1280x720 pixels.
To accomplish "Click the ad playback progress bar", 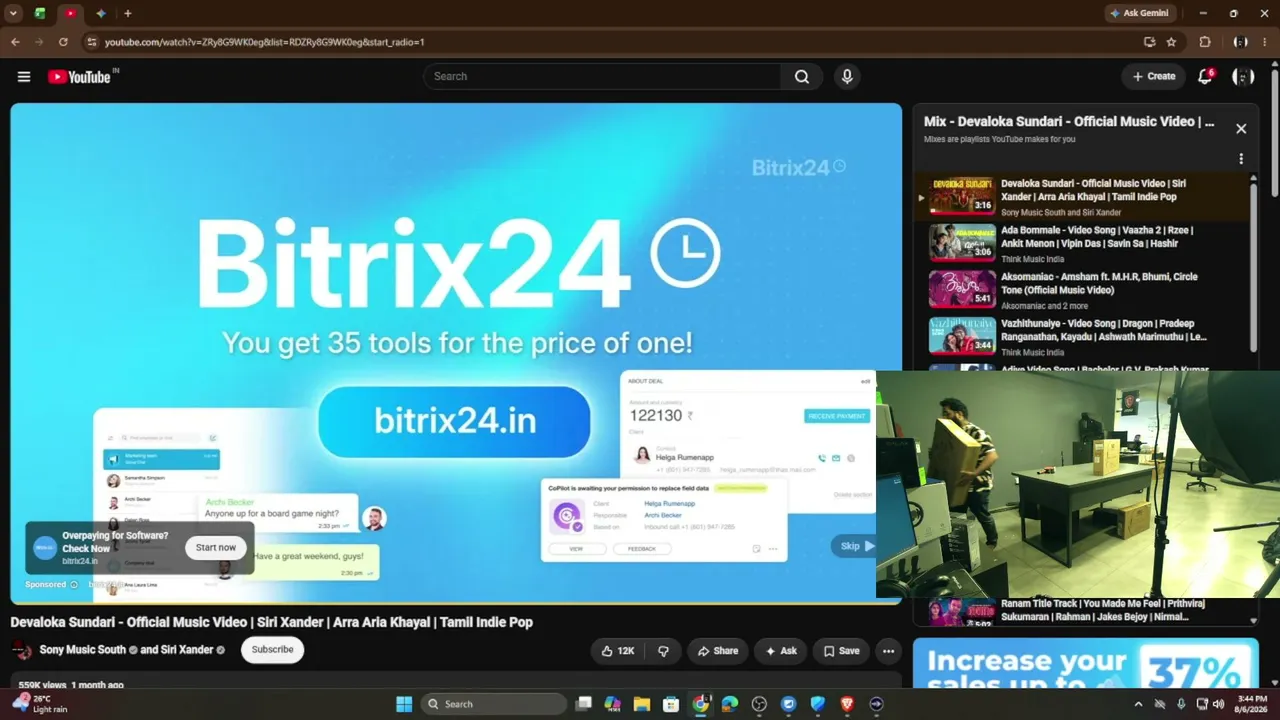I will pos(456,603).
